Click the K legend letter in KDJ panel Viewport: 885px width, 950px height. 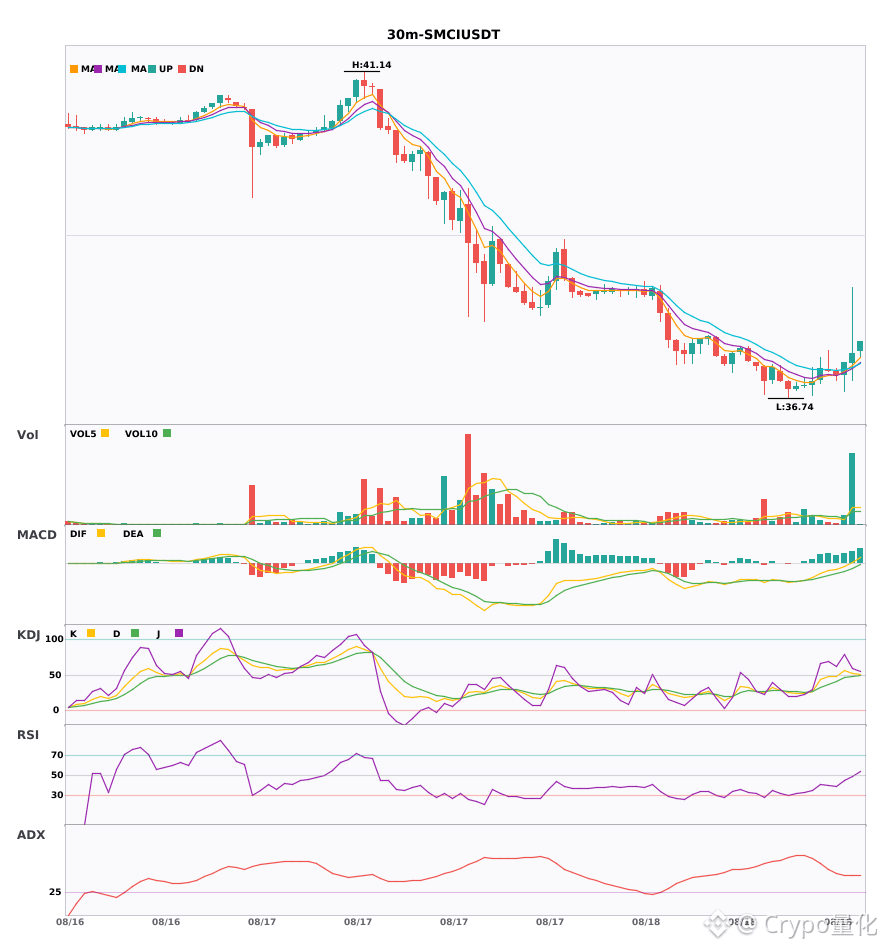(x=73, y=634)
